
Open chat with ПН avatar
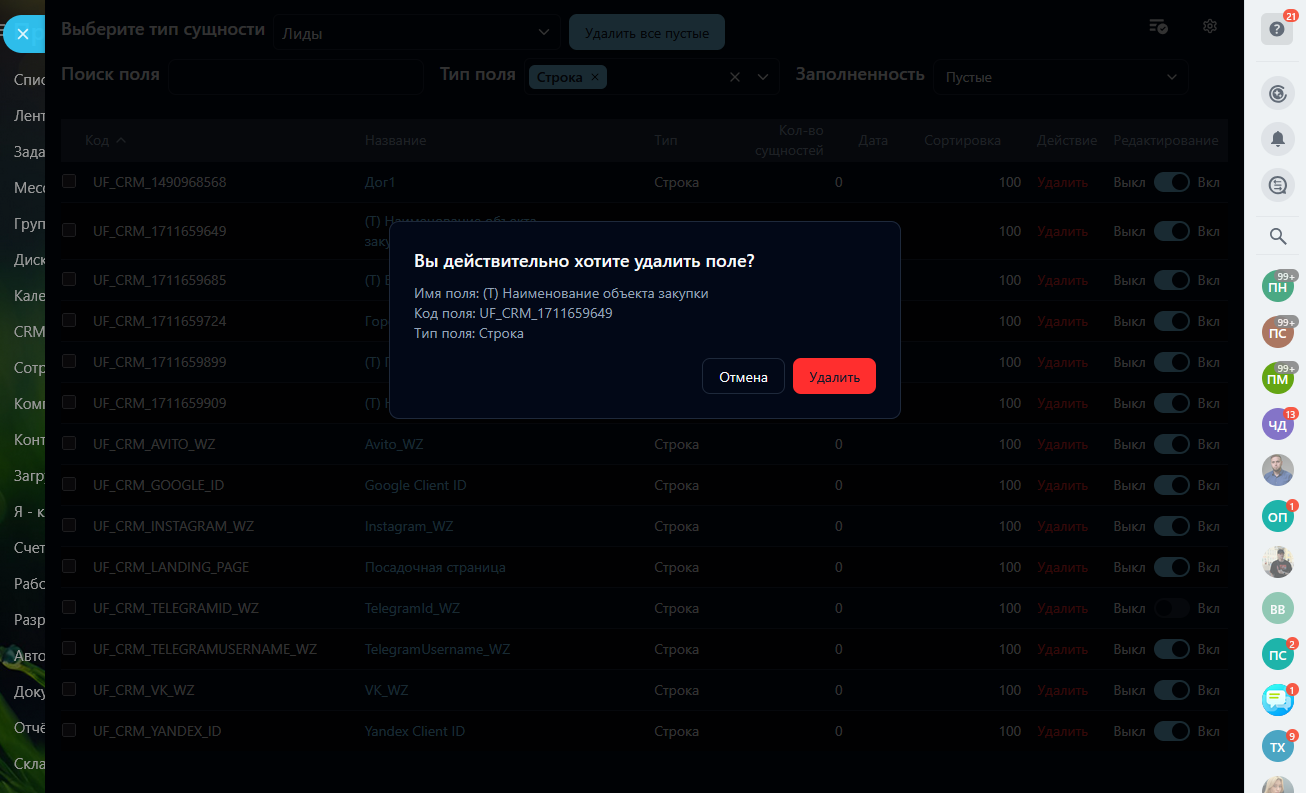(x=1277, y=287)
